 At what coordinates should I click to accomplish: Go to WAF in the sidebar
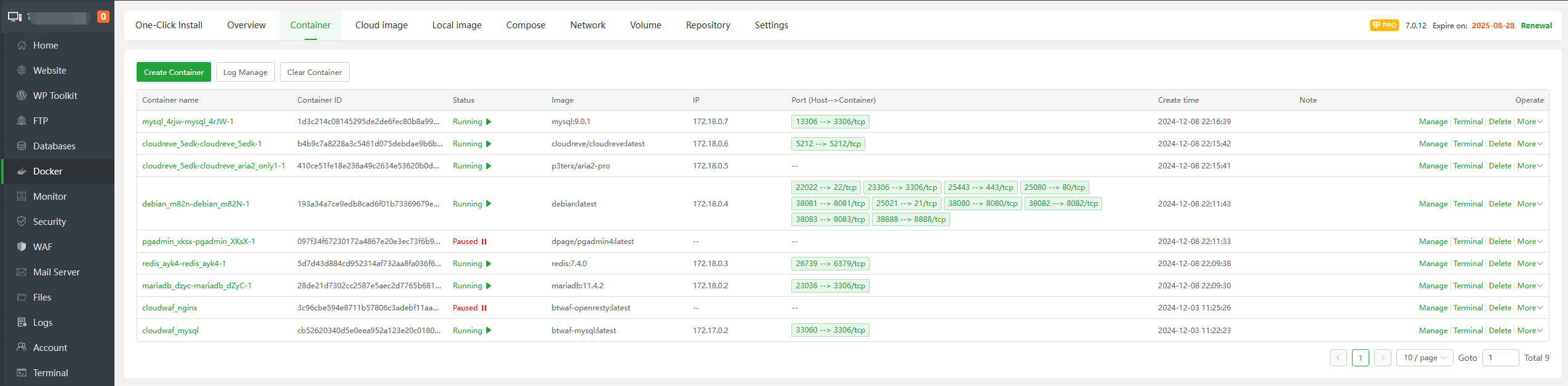(x=42, y=247)
